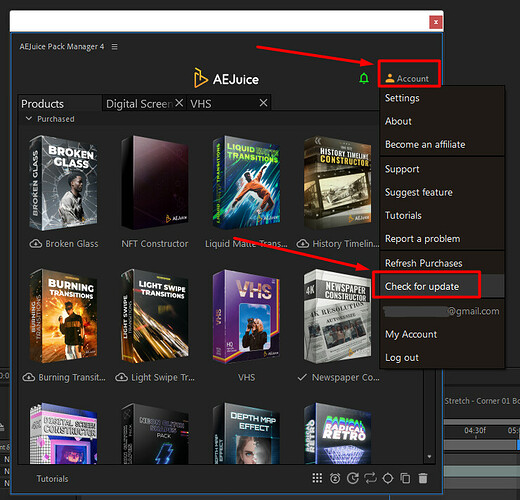Click the NFT Constructor label

[x=155, y=244]
